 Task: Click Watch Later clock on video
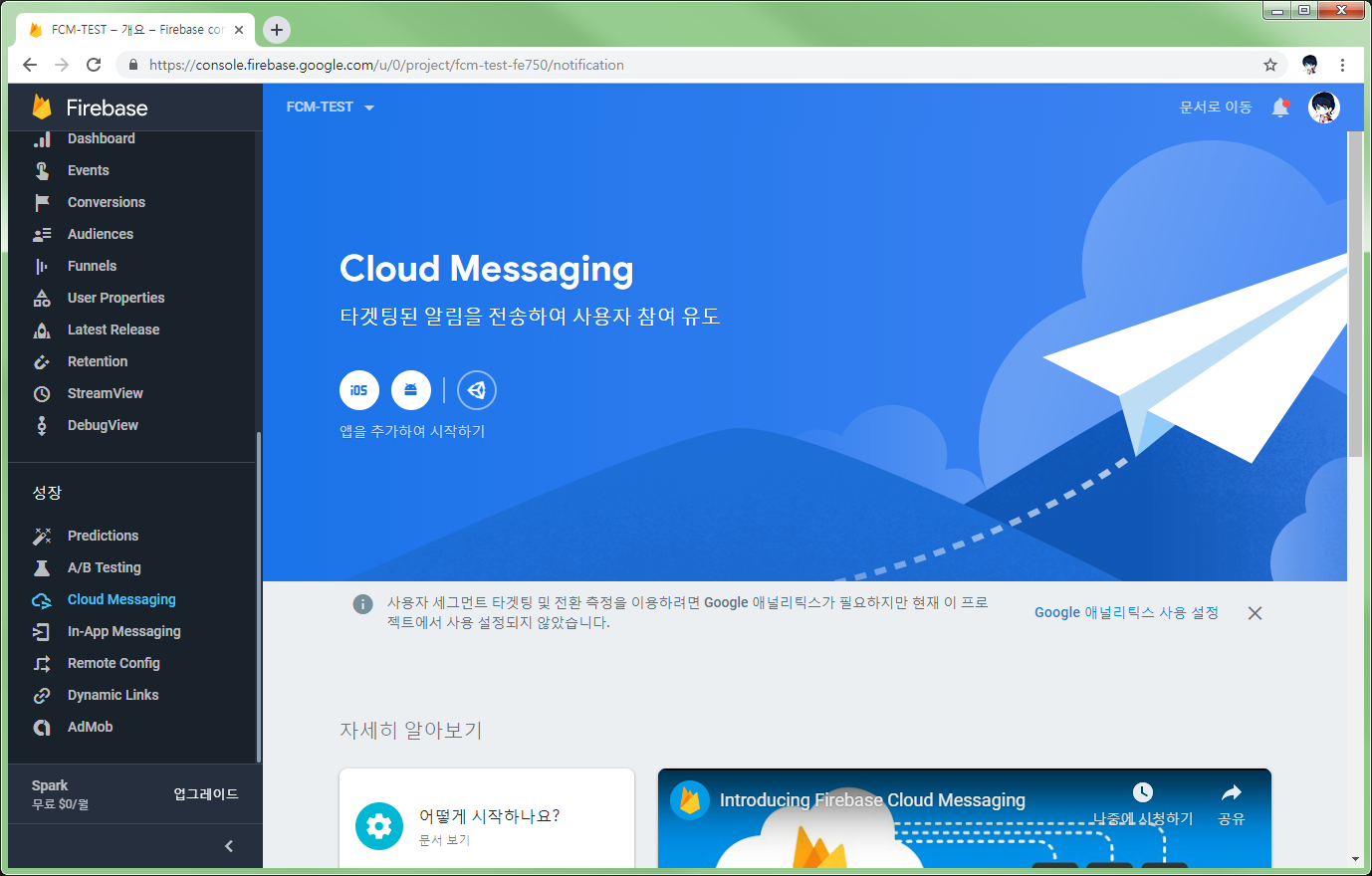click(x=1143, y=792)
